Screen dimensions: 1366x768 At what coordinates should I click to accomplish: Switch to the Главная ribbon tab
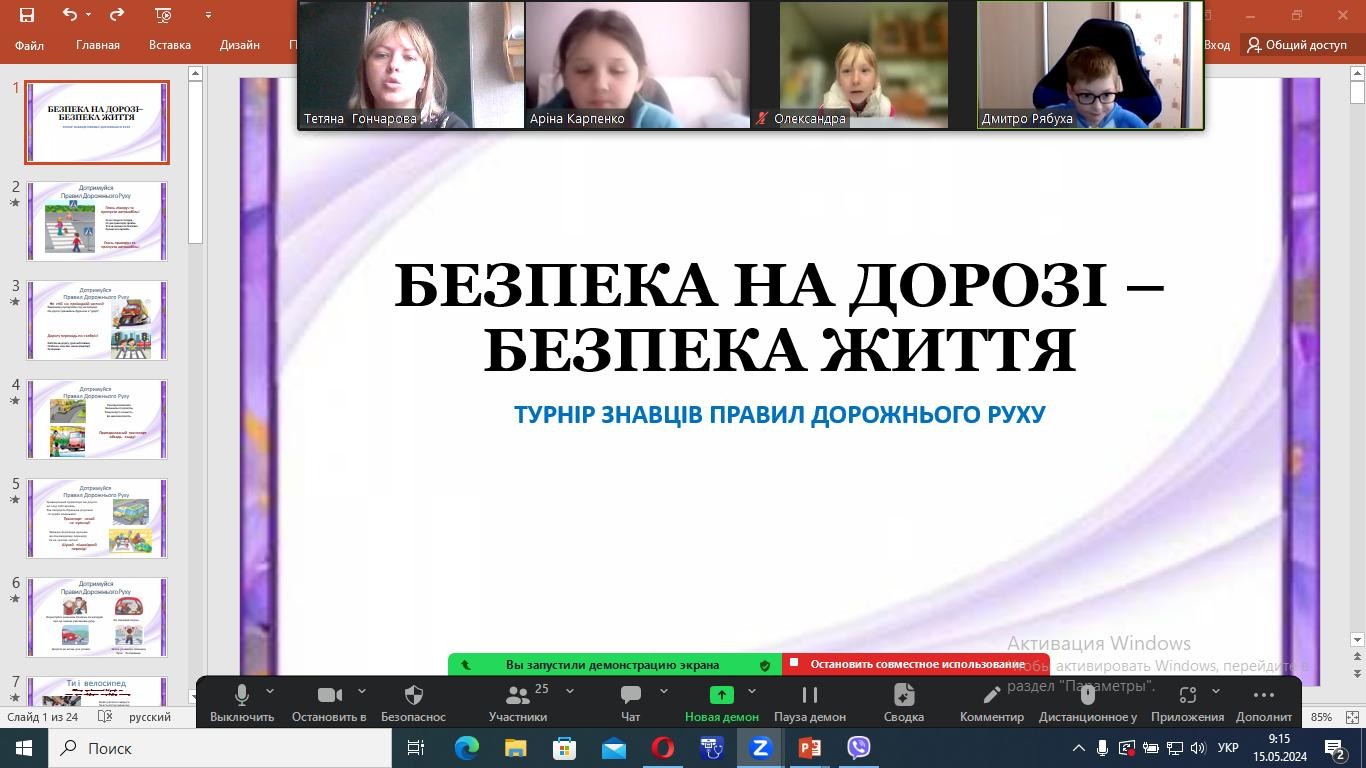click(97, 45)
